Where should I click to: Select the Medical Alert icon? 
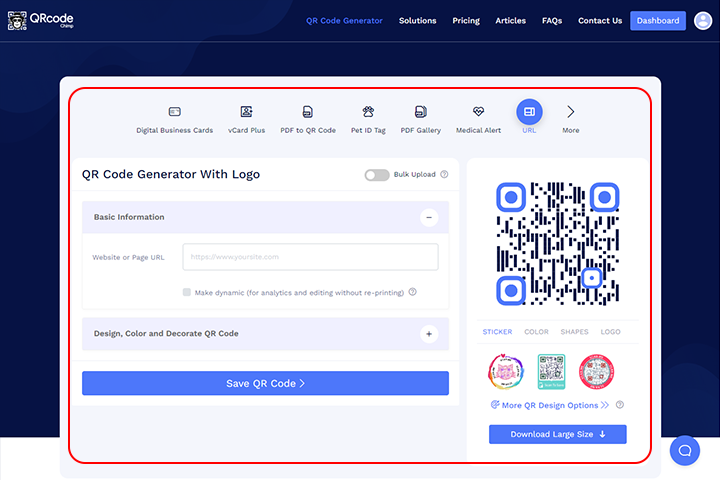pos(478,112)
